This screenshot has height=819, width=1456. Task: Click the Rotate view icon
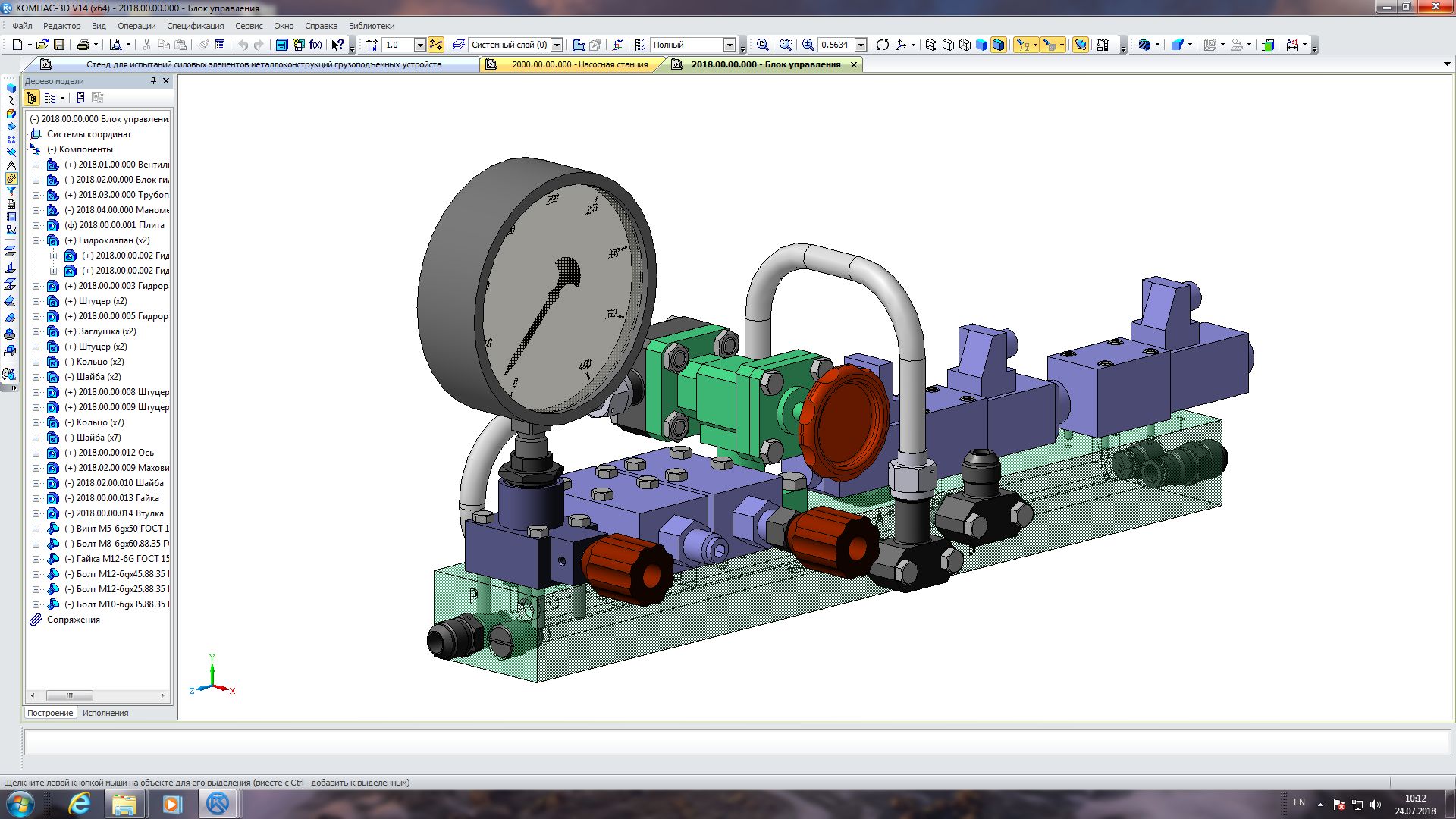(x=882, y=45)
